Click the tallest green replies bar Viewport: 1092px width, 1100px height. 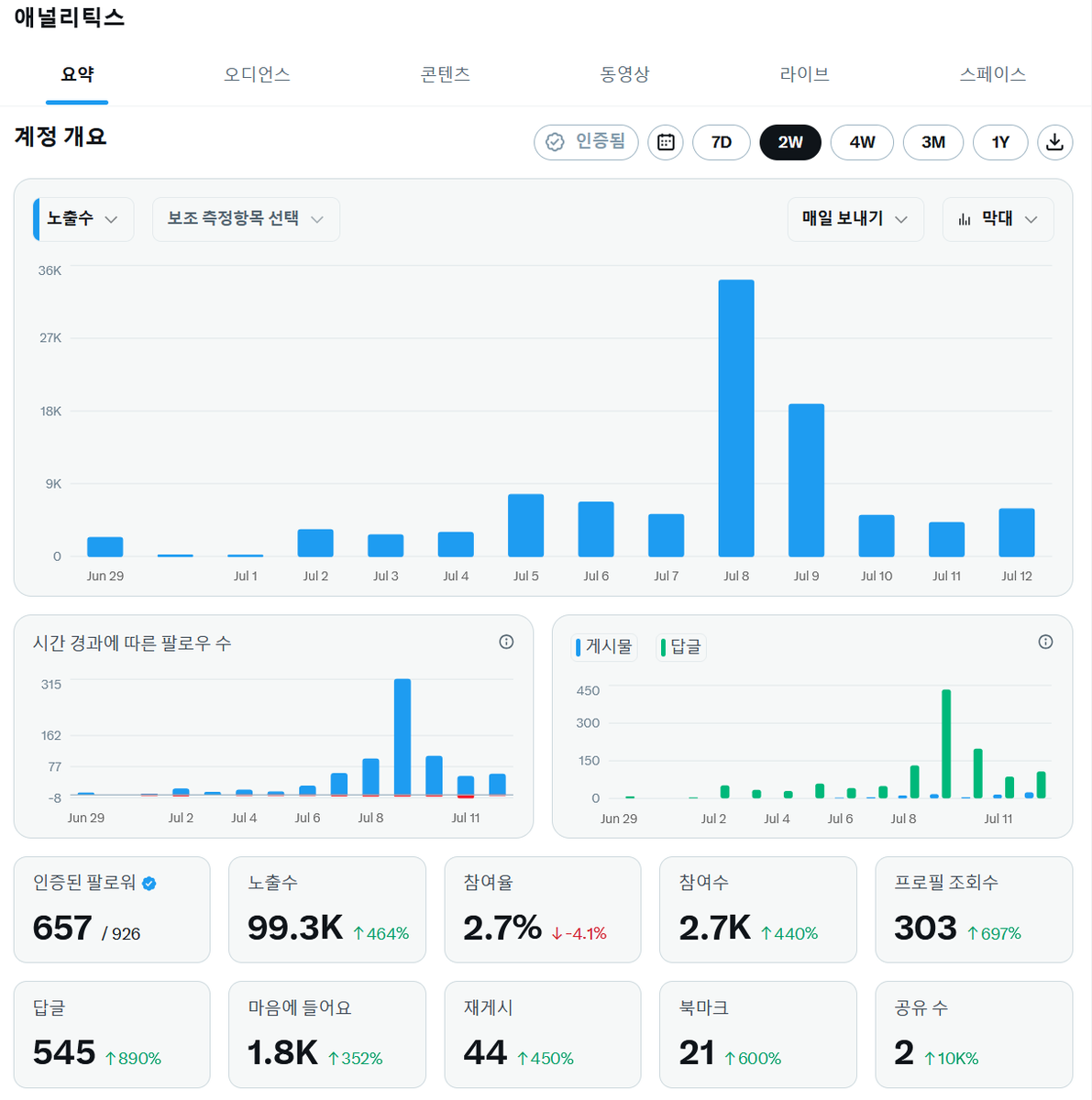click(x=946, y=744)
